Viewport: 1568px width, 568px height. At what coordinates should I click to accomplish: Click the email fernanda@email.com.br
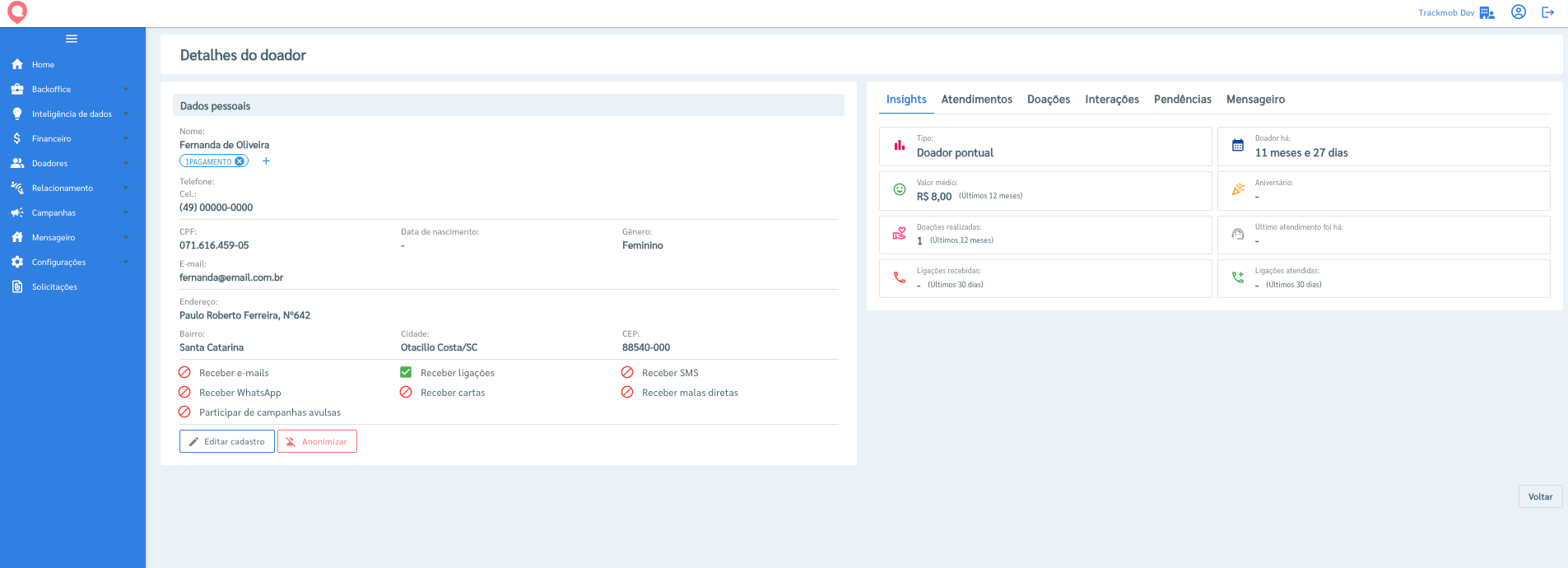click(x=231, y=277)
